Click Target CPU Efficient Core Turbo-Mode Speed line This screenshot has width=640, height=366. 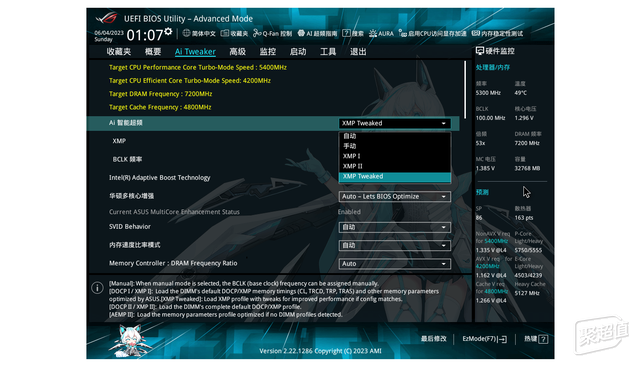(x=190, y=81)
